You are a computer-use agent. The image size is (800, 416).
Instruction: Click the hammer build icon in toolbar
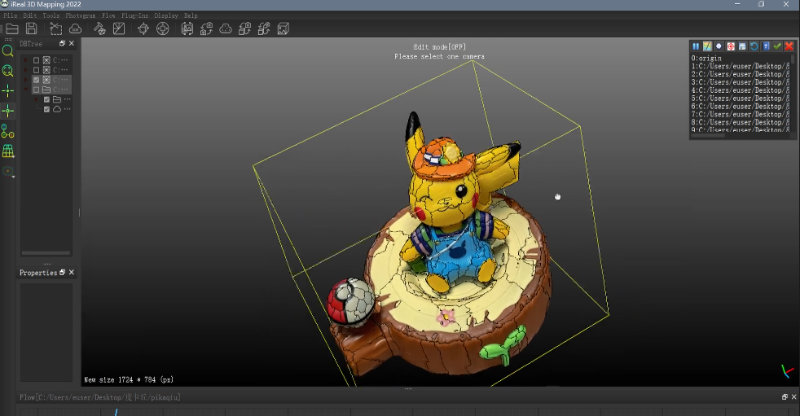click(99, 29)
